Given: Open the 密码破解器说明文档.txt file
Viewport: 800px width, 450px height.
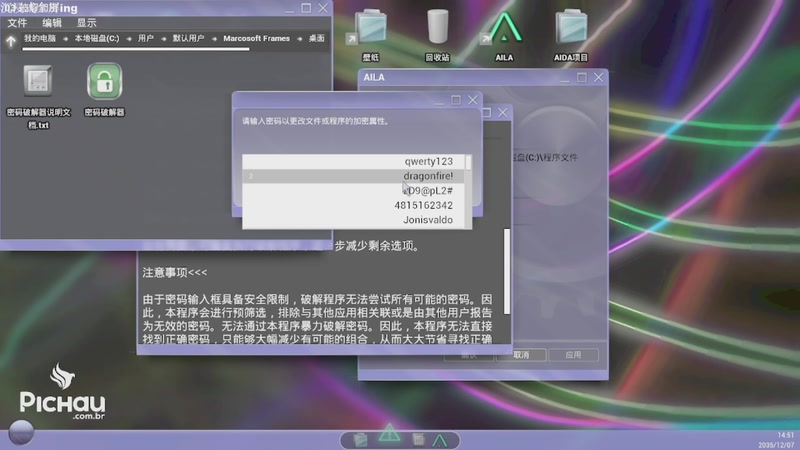Looking at the screenshot, I should (38, 82).
